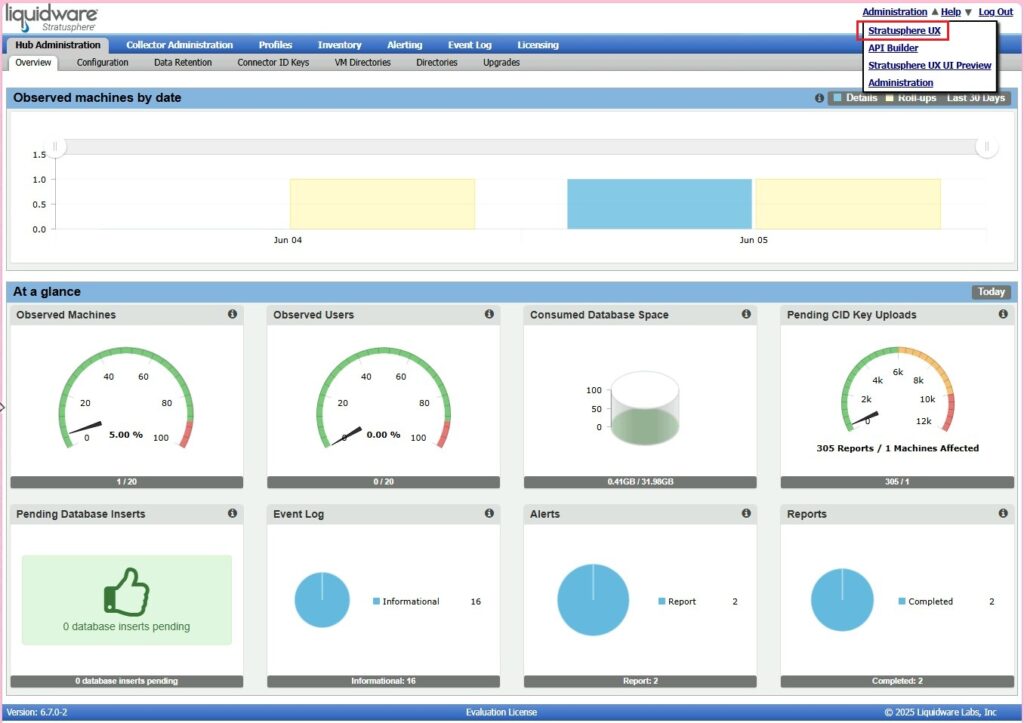Open the Licensing tab
This screenshot has width=1024, height=723.
click(538, 45)
